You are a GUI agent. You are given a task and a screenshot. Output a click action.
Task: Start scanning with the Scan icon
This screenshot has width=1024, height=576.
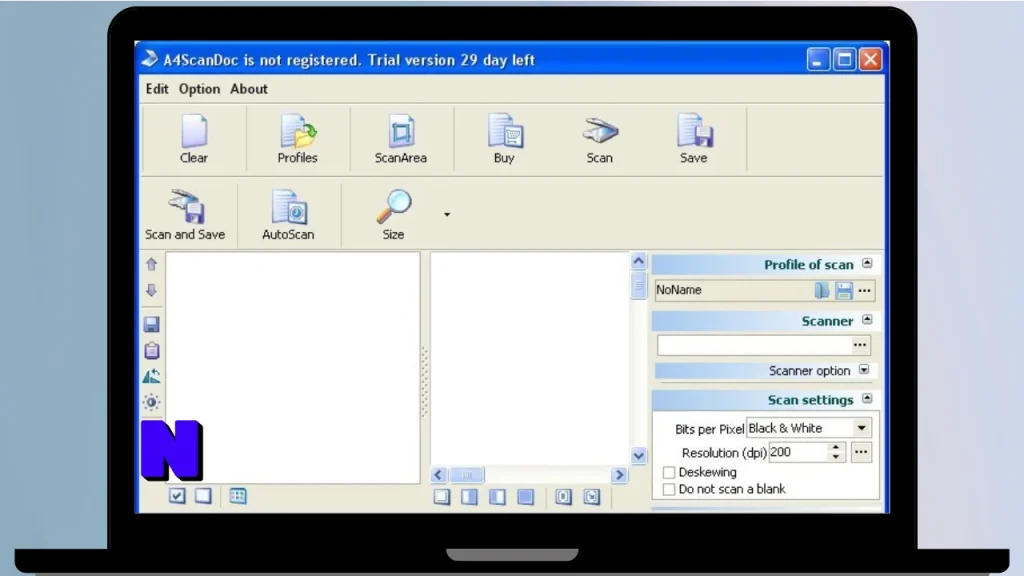click(600, 139)
